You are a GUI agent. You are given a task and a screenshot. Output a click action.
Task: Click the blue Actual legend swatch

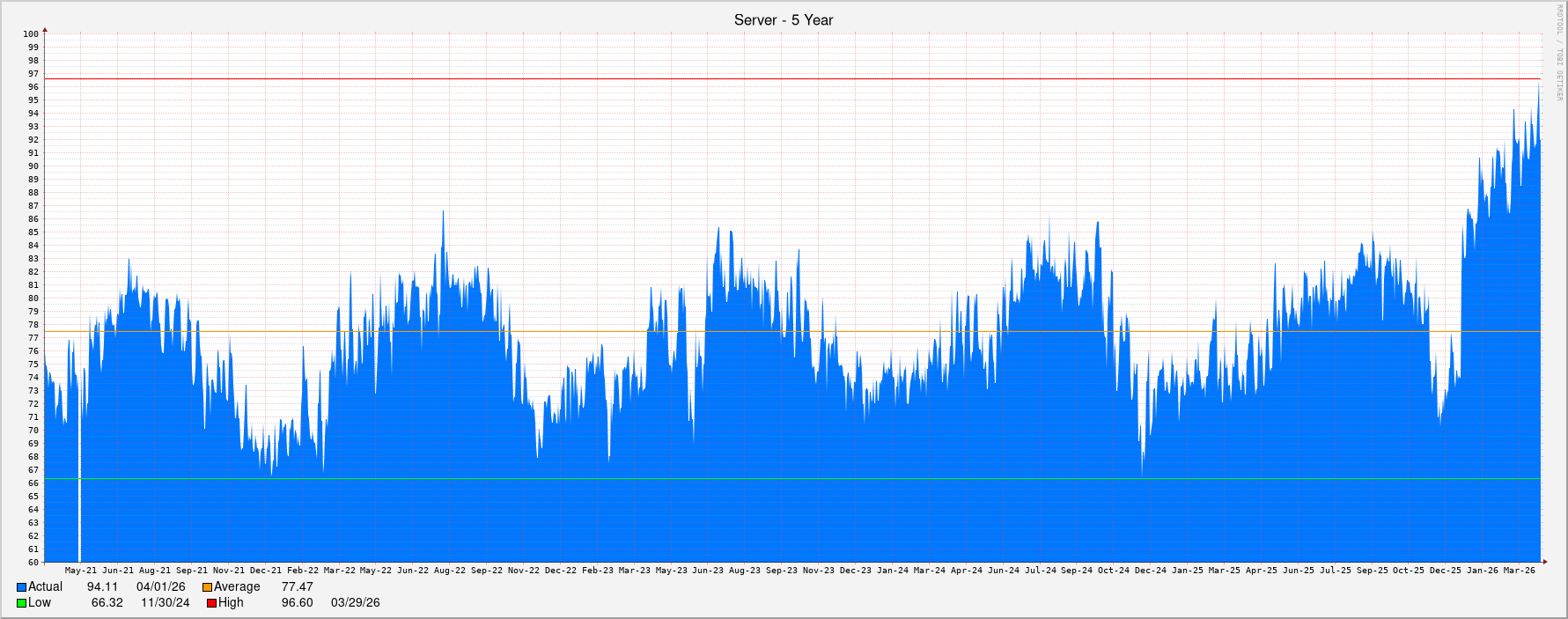coord(22,587)
